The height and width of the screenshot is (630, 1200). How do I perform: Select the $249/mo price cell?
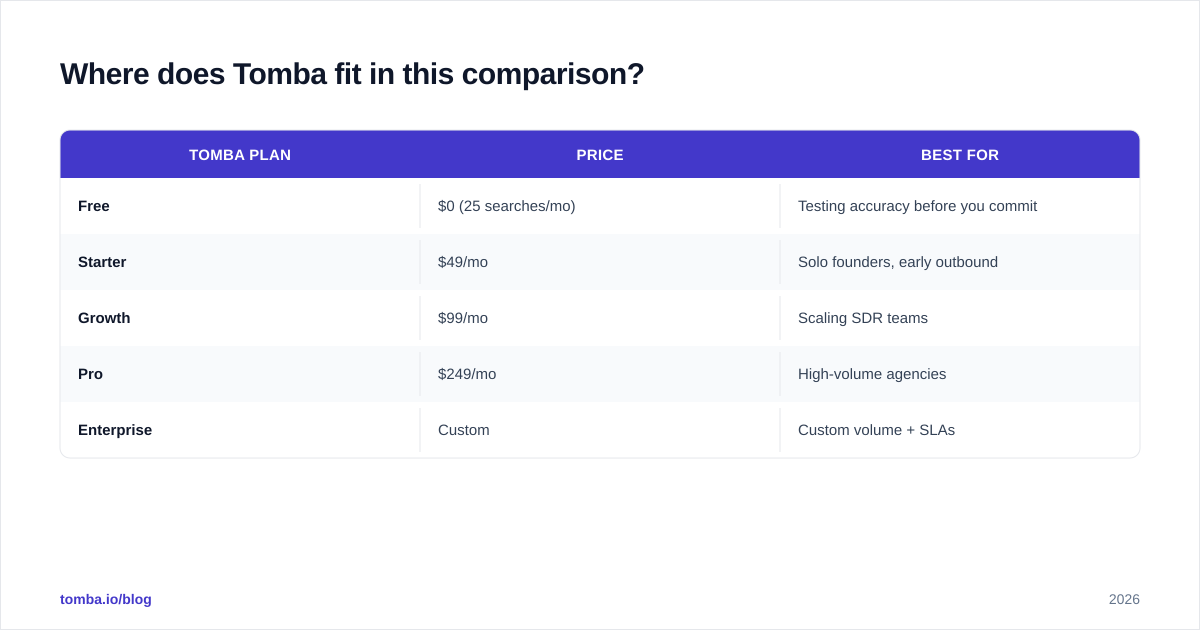(600, 374)
